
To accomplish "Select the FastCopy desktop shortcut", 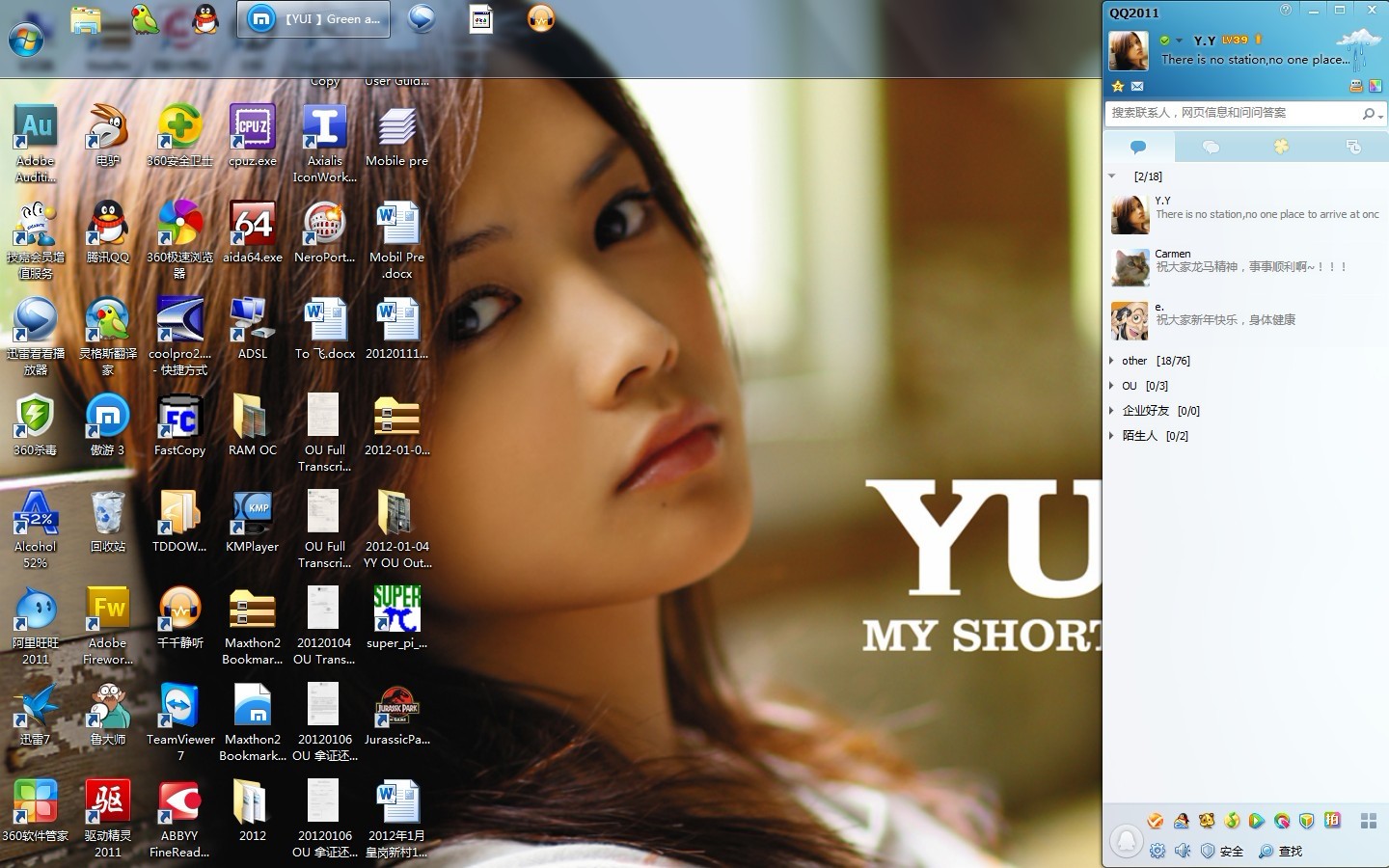I will [179, 425].
